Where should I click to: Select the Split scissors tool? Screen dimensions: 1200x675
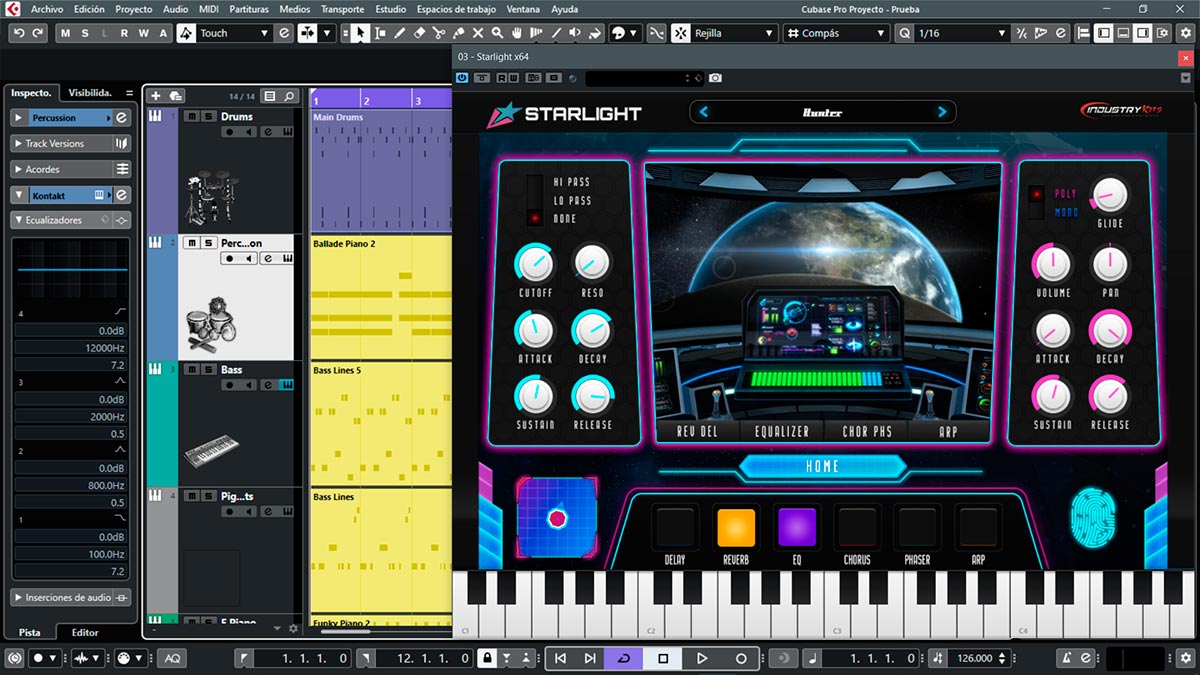pos(439,33)
